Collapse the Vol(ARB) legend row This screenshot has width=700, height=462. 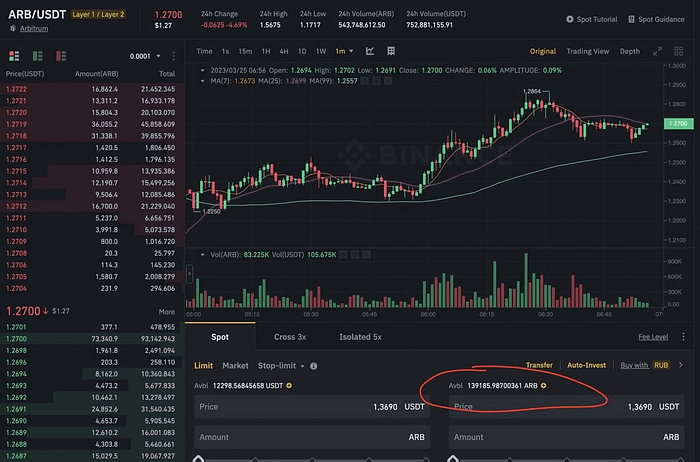click(202, 255)
